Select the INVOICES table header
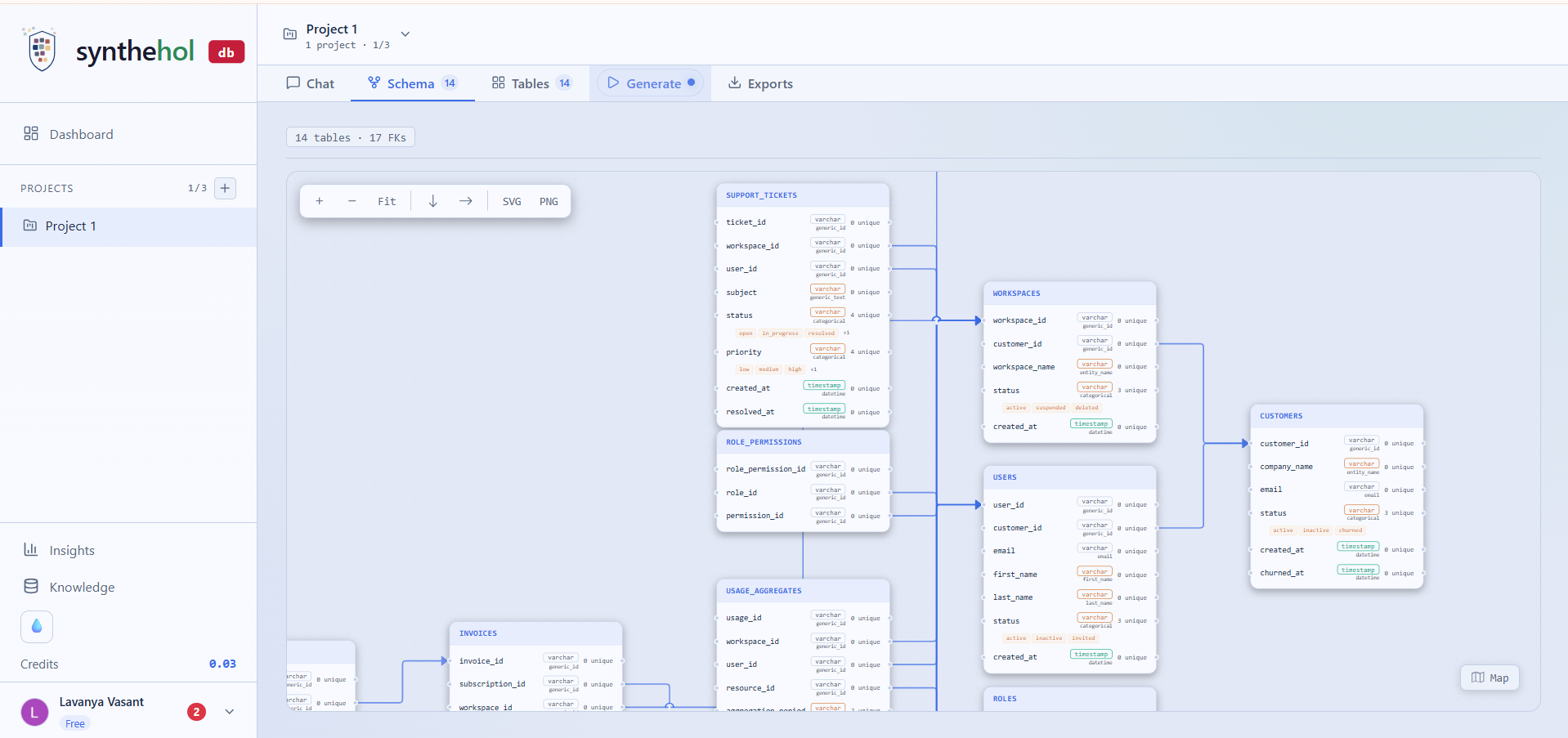The height and width of the screenshot is (738, 1568). coord(535,633)
